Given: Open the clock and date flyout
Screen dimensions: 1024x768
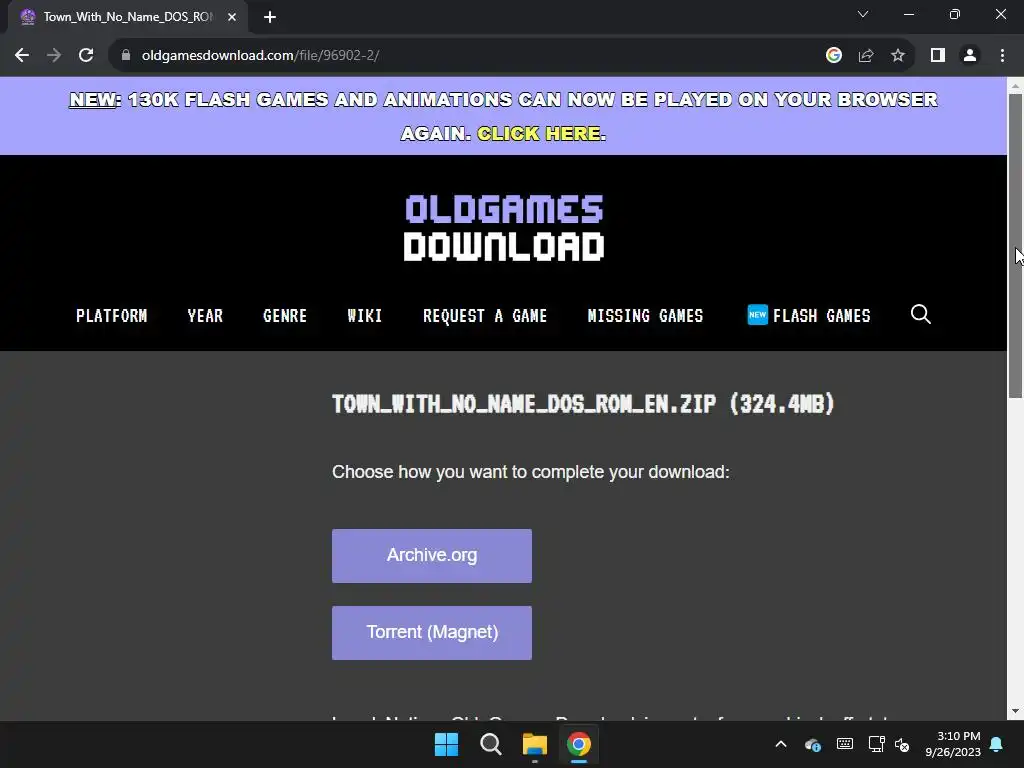Looking at the screenshot, I should tap(953, 744).
